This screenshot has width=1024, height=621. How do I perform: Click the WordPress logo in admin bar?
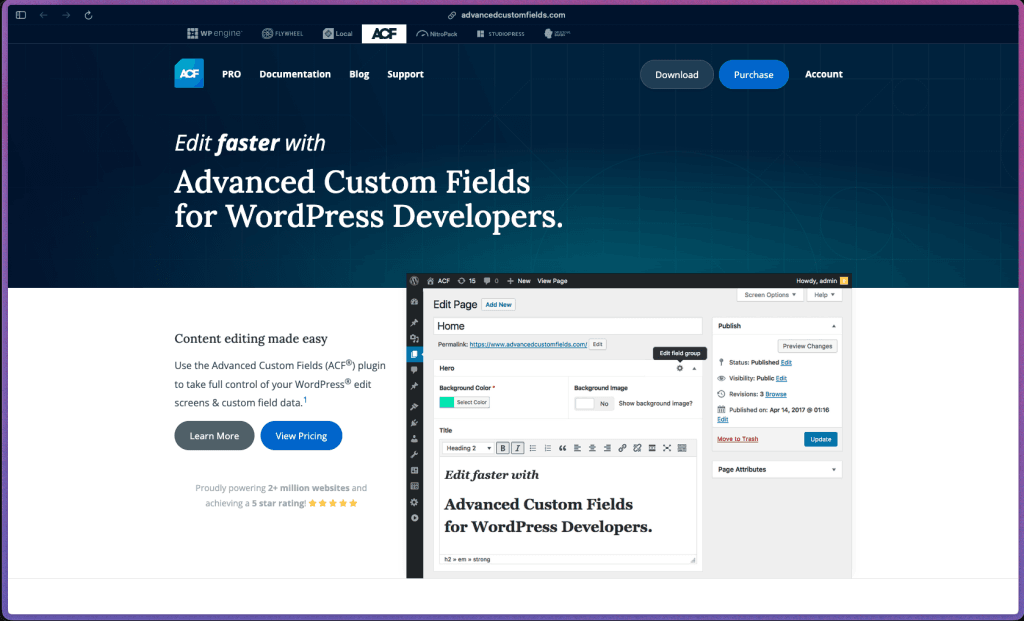[414, 281]
